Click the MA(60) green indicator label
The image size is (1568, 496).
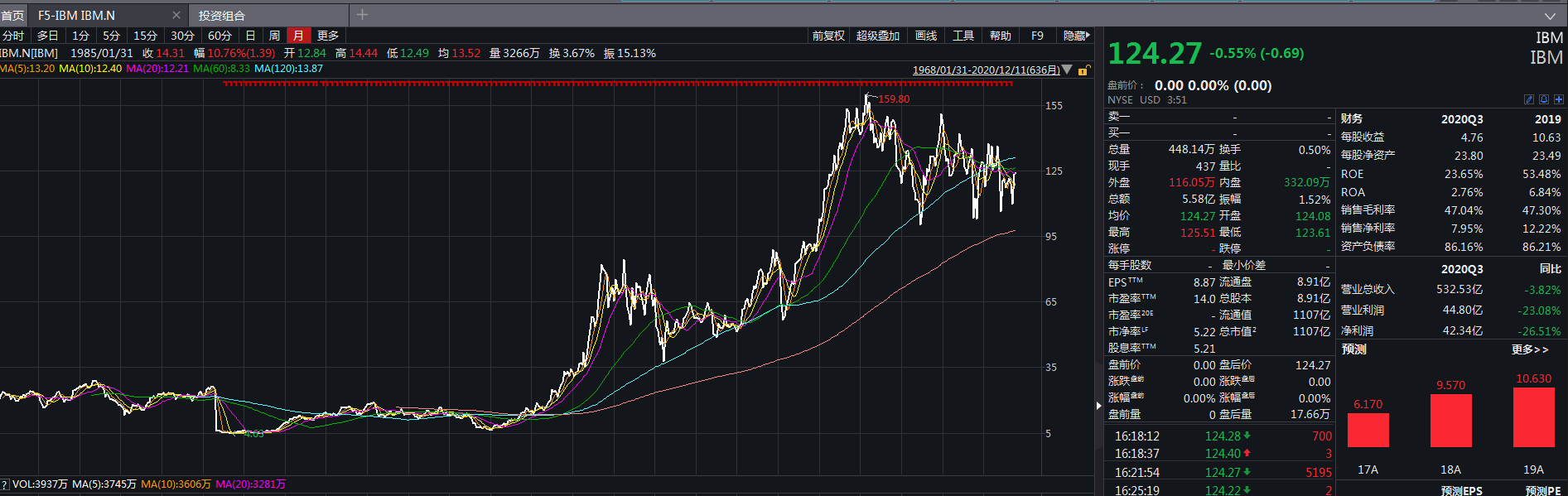point(221,69)
